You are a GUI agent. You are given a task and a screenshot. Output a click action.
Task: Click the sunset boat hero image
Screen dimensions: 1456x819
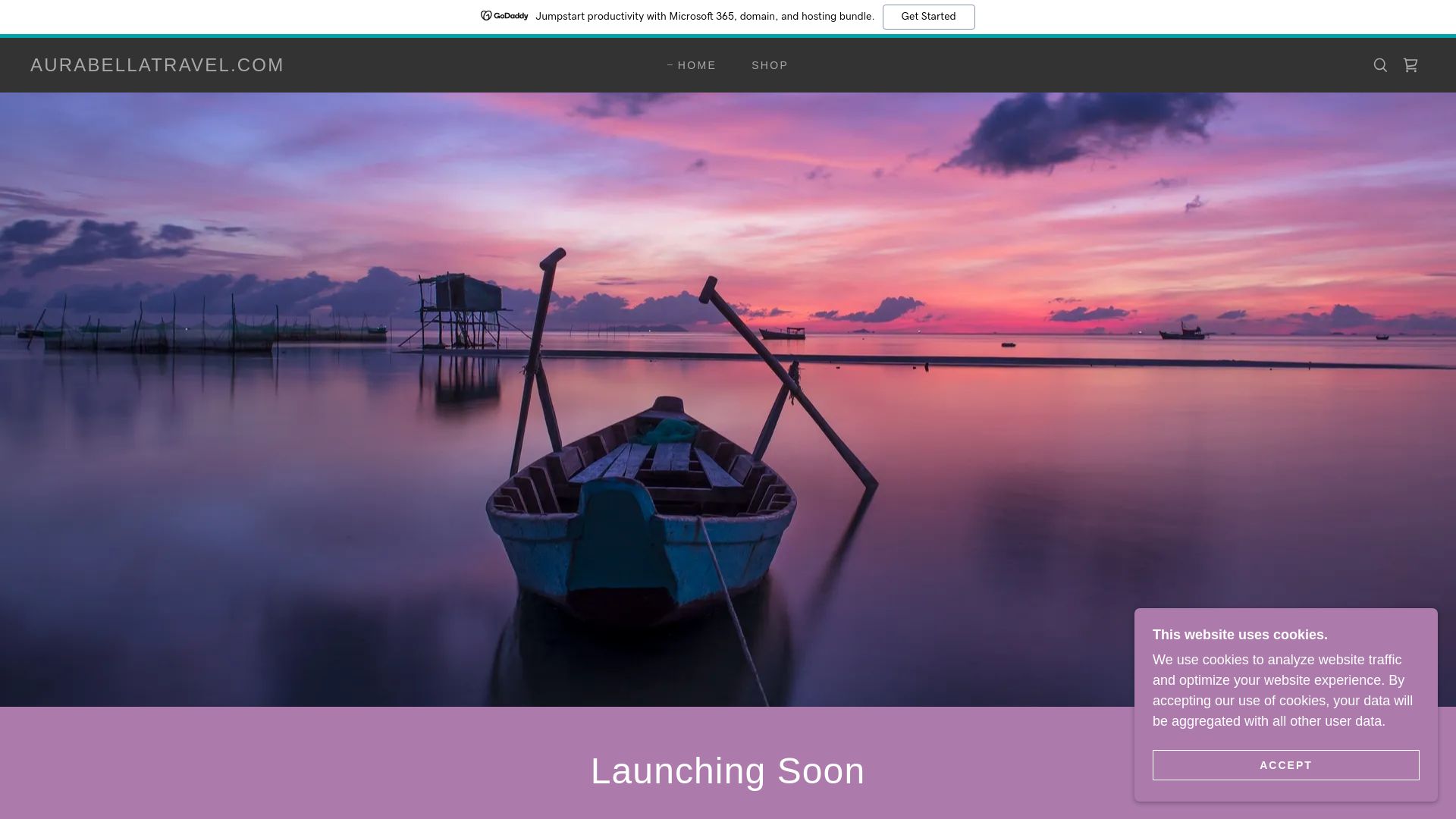(x=728, y=400)
